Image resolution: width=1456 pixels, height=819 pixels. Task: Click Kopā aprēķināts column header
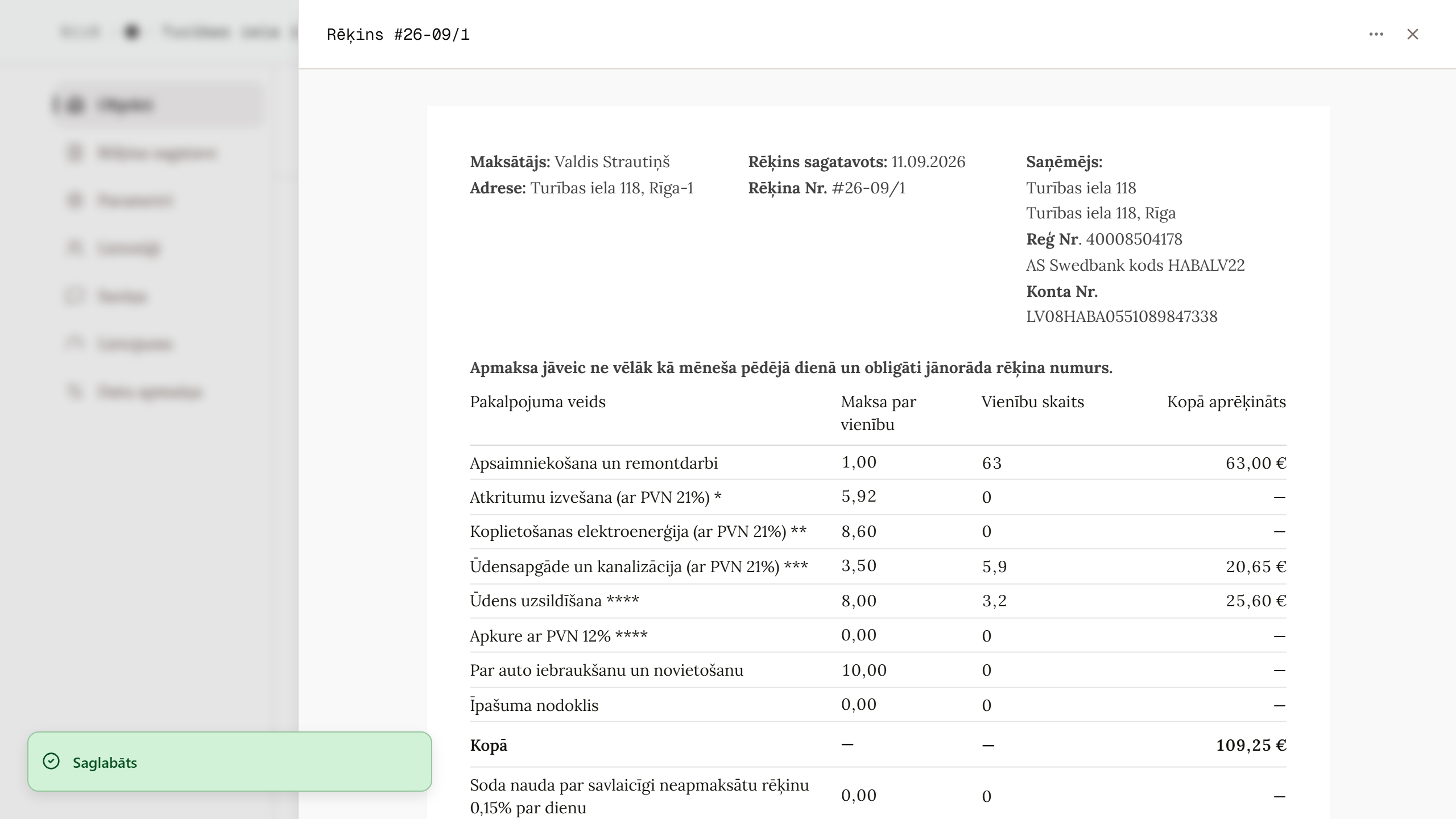[1227, 402]
